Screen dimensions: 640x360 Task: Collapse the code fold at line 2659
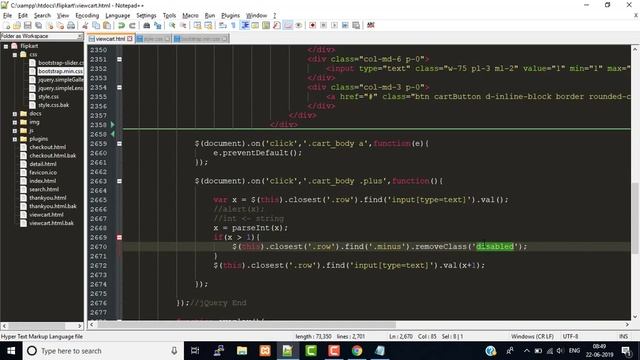pos(119,144)
